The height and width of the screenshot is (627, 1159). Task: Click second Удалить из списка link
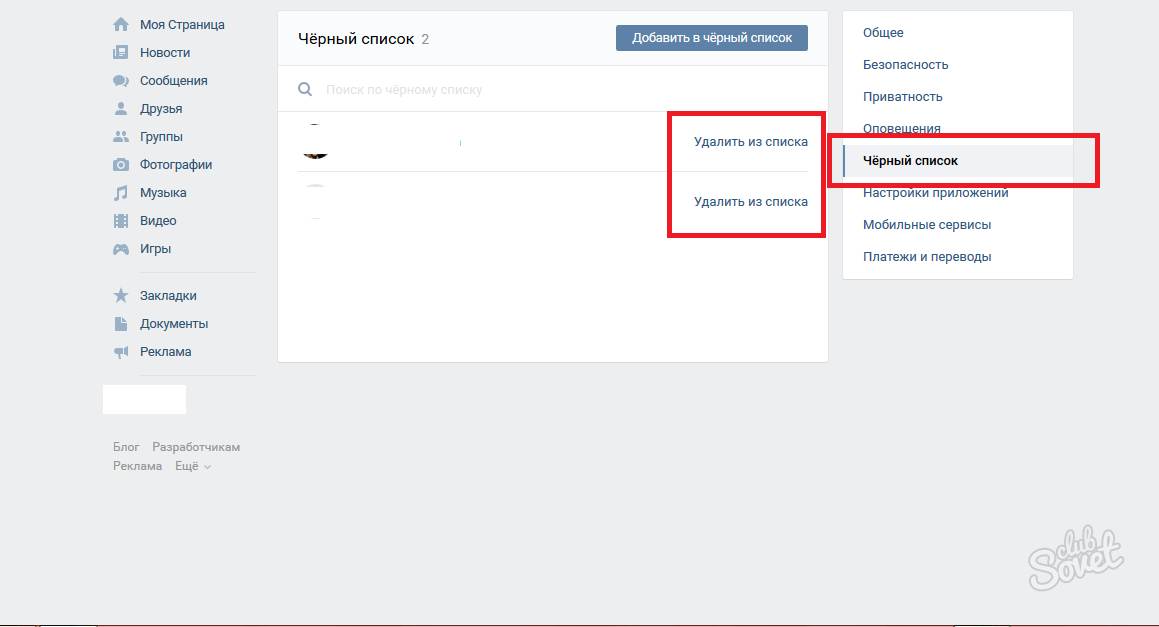tap(750, 202)
